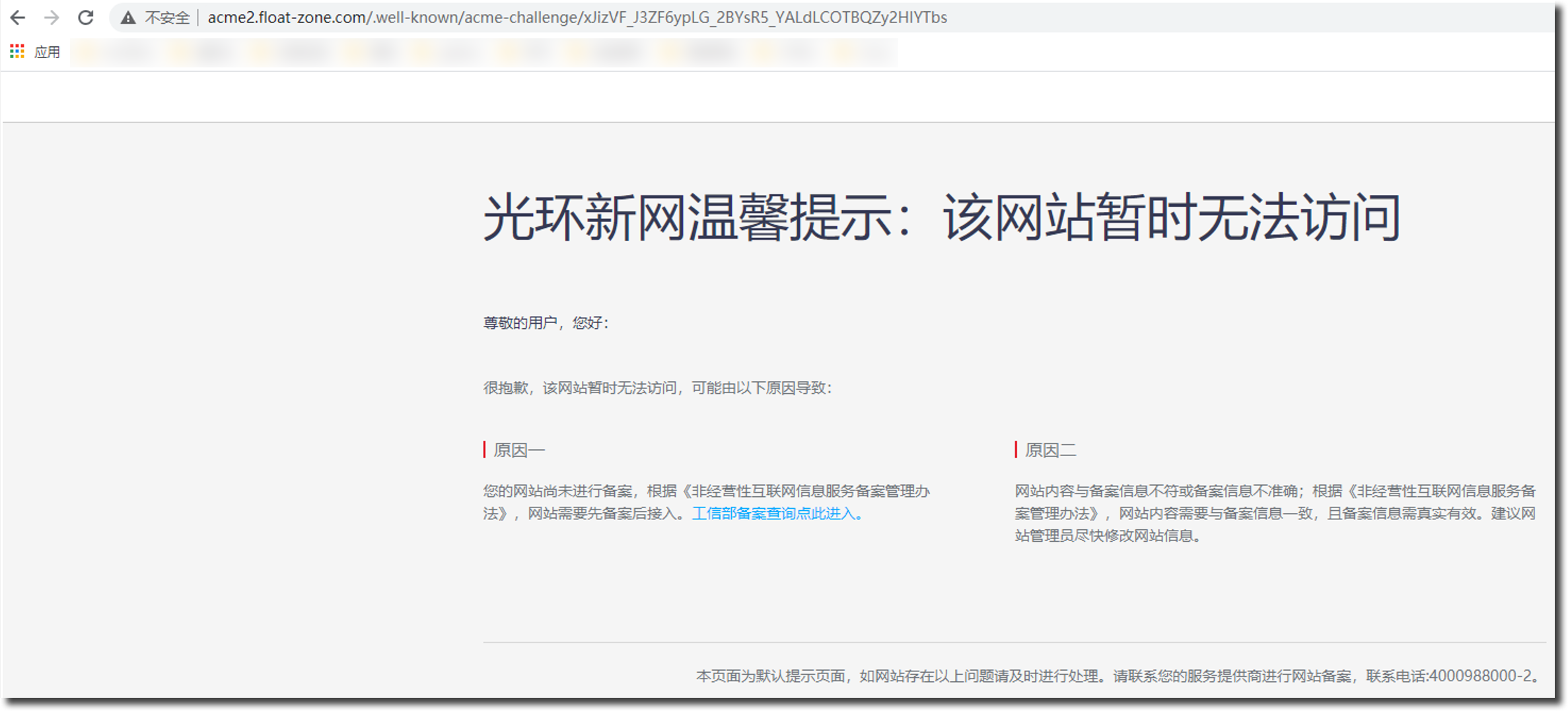Focus the address bar with acme2.float-zone.com URL
1568x711 pixels.
click(x=577, y=18)
